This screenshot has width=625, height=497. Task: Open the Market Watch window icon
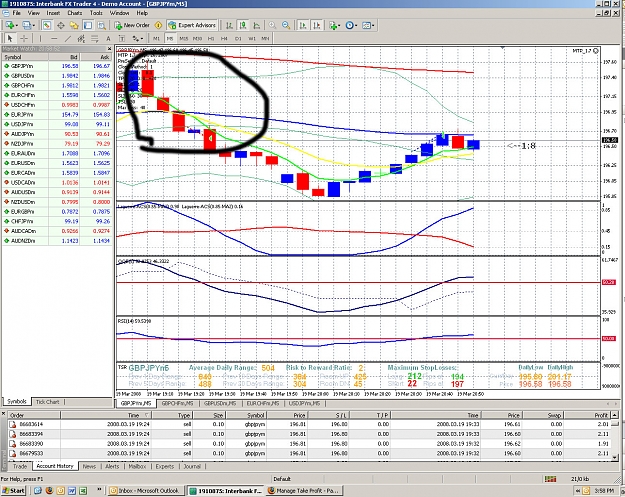pyautogui.click(x=47, y=26)
